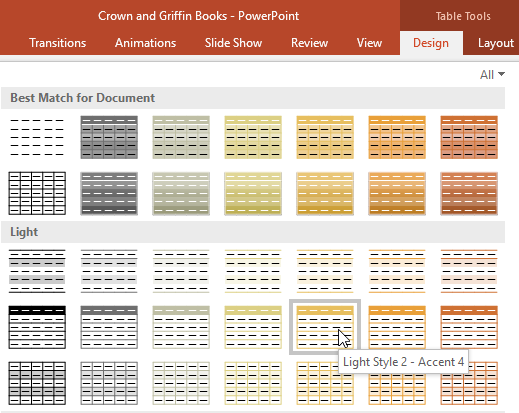519x413 pixels.
Task: Switch to the Transitions tab
Action: coord(58,43)
